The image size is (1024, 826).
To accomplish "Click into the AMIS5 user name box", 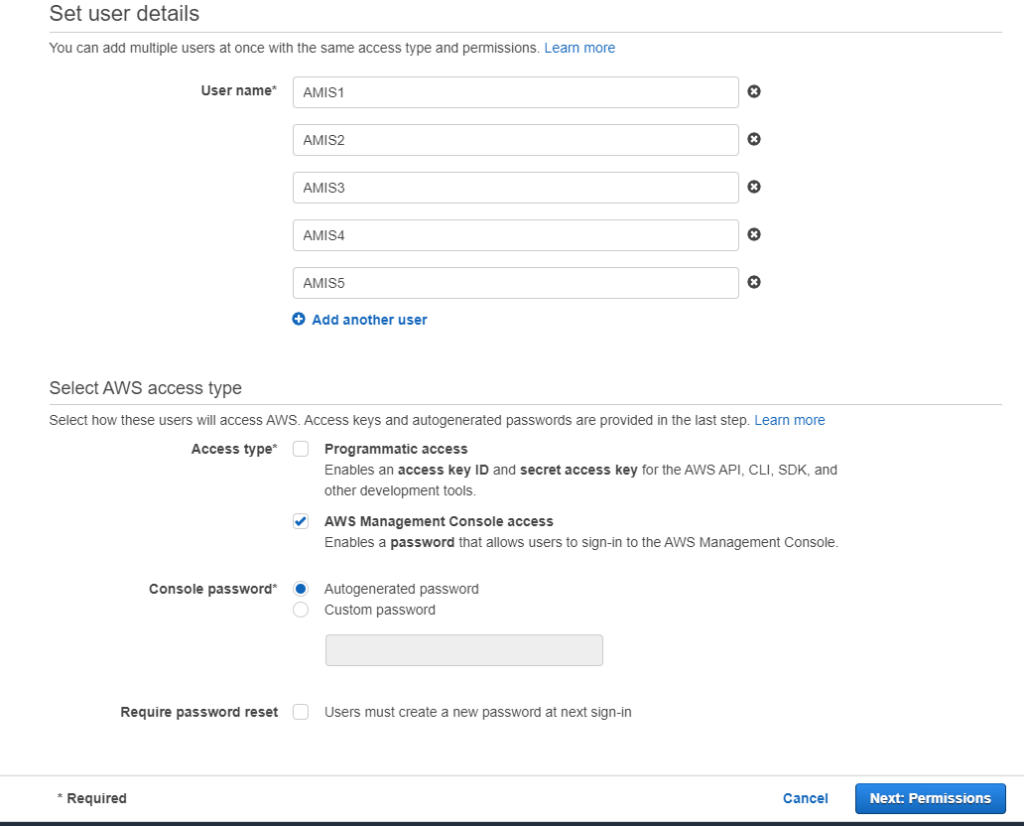I will pos(515,283).
